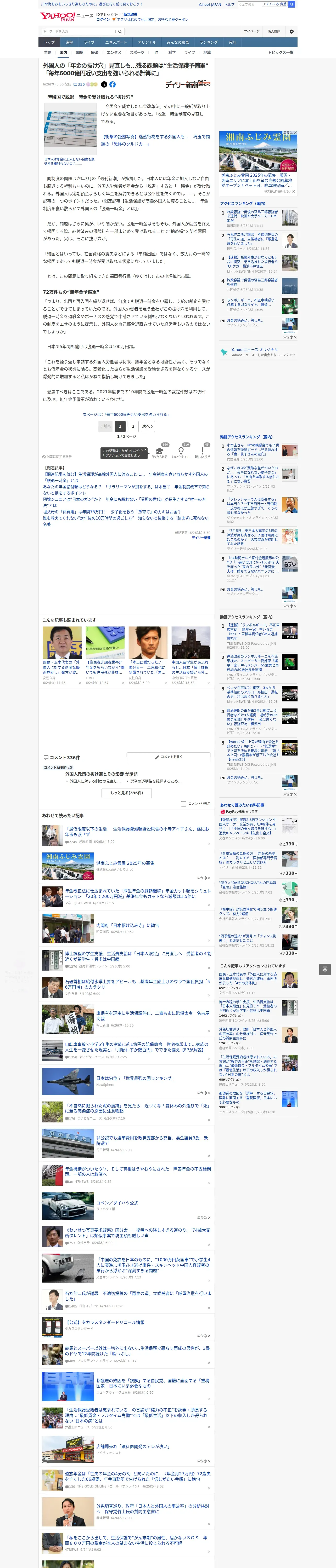336x1568 pixels.
Task: Open the 購入履歴 link
Action: coord(274,32)
